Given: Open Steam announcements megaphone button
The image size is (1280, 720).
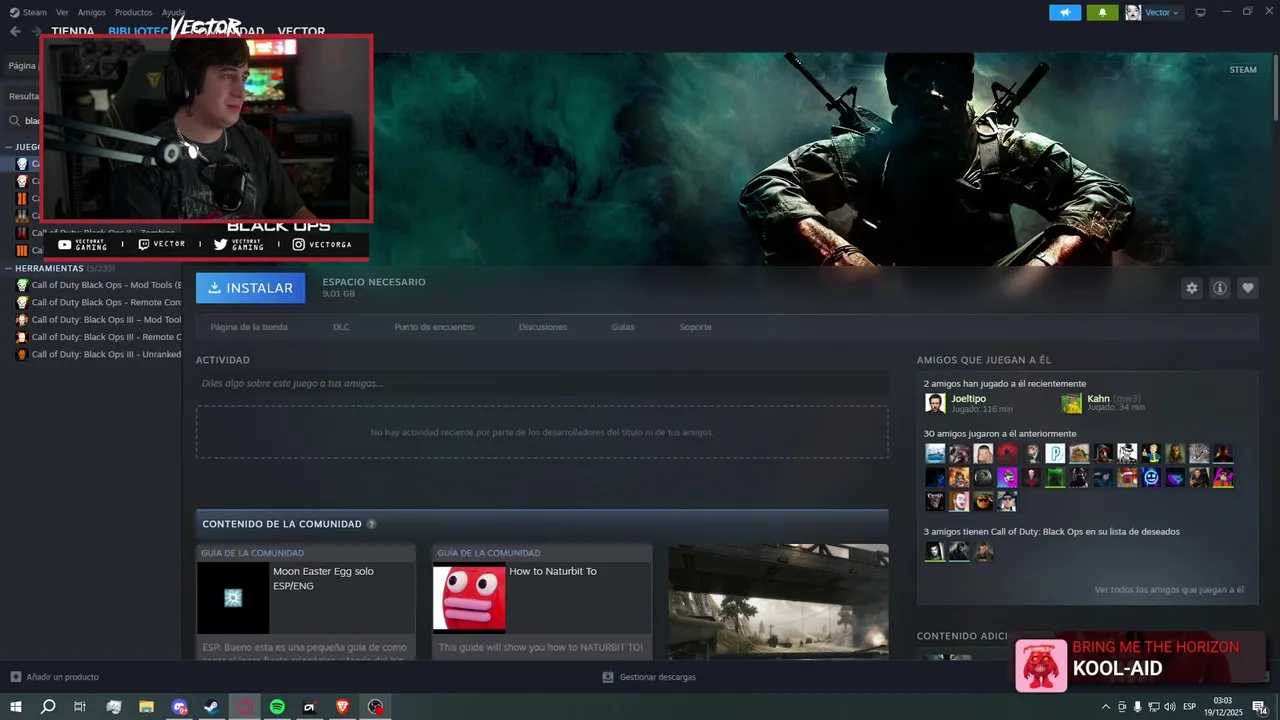Looking at the screenshot, I should pos(1065,12).
